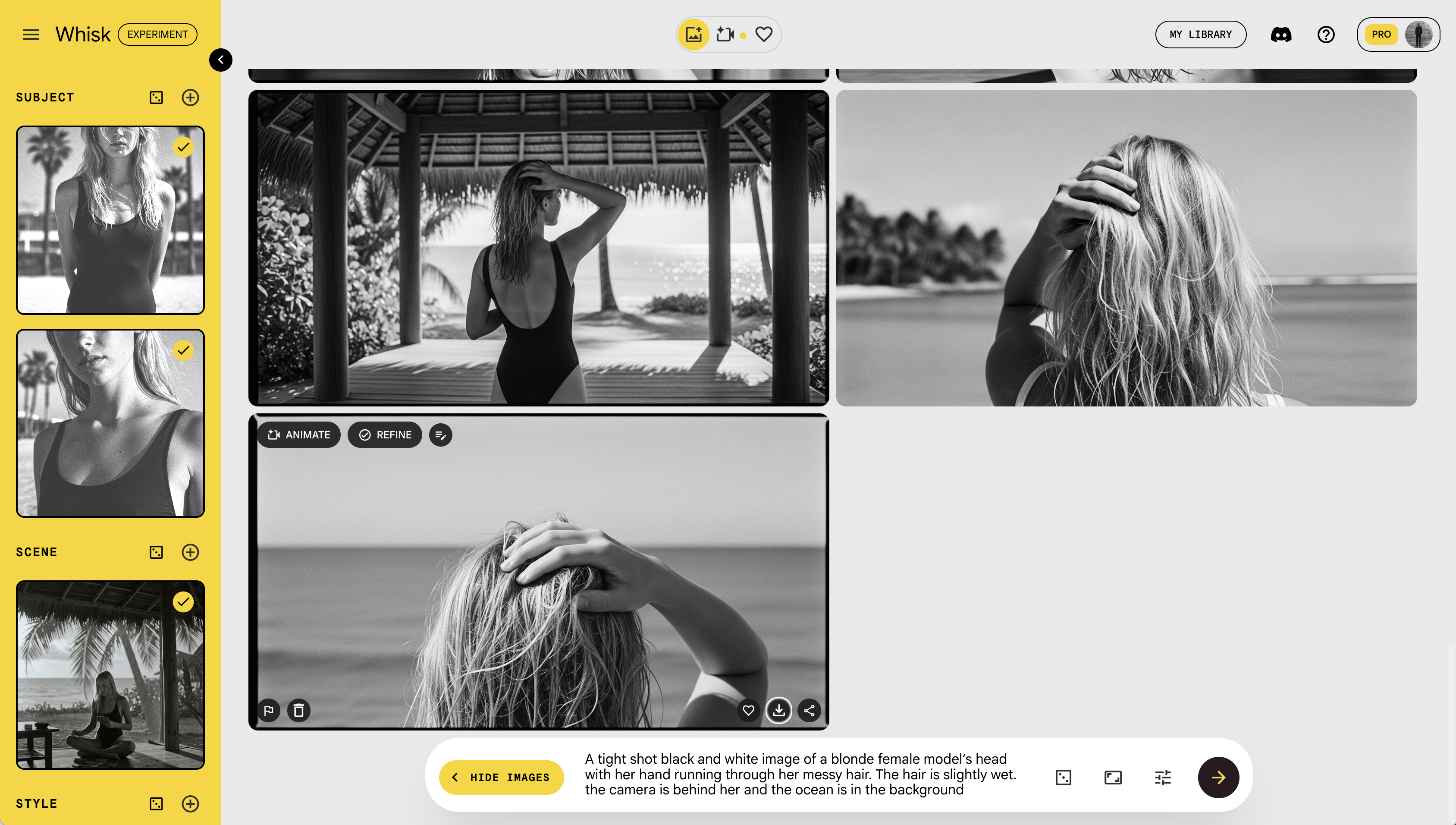The image size is (1456, 825).
Task: Click the Animate button on image
Action: (299, 435)
